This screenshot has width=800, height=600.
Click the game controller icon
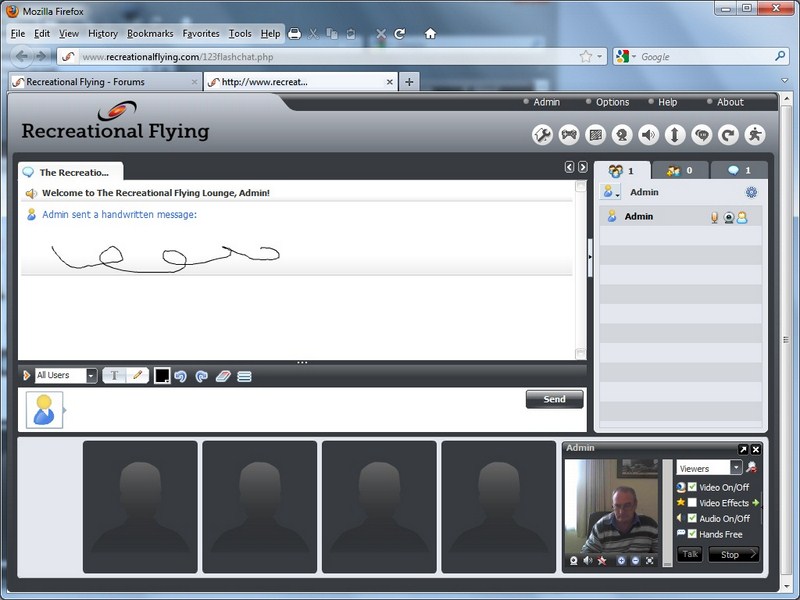(569, 135)
